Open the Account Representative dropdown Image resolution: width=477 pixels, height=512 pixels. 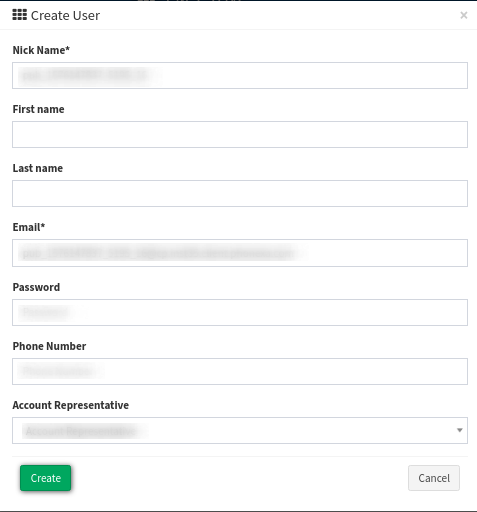pyautogui.click(x=240, y=430)
